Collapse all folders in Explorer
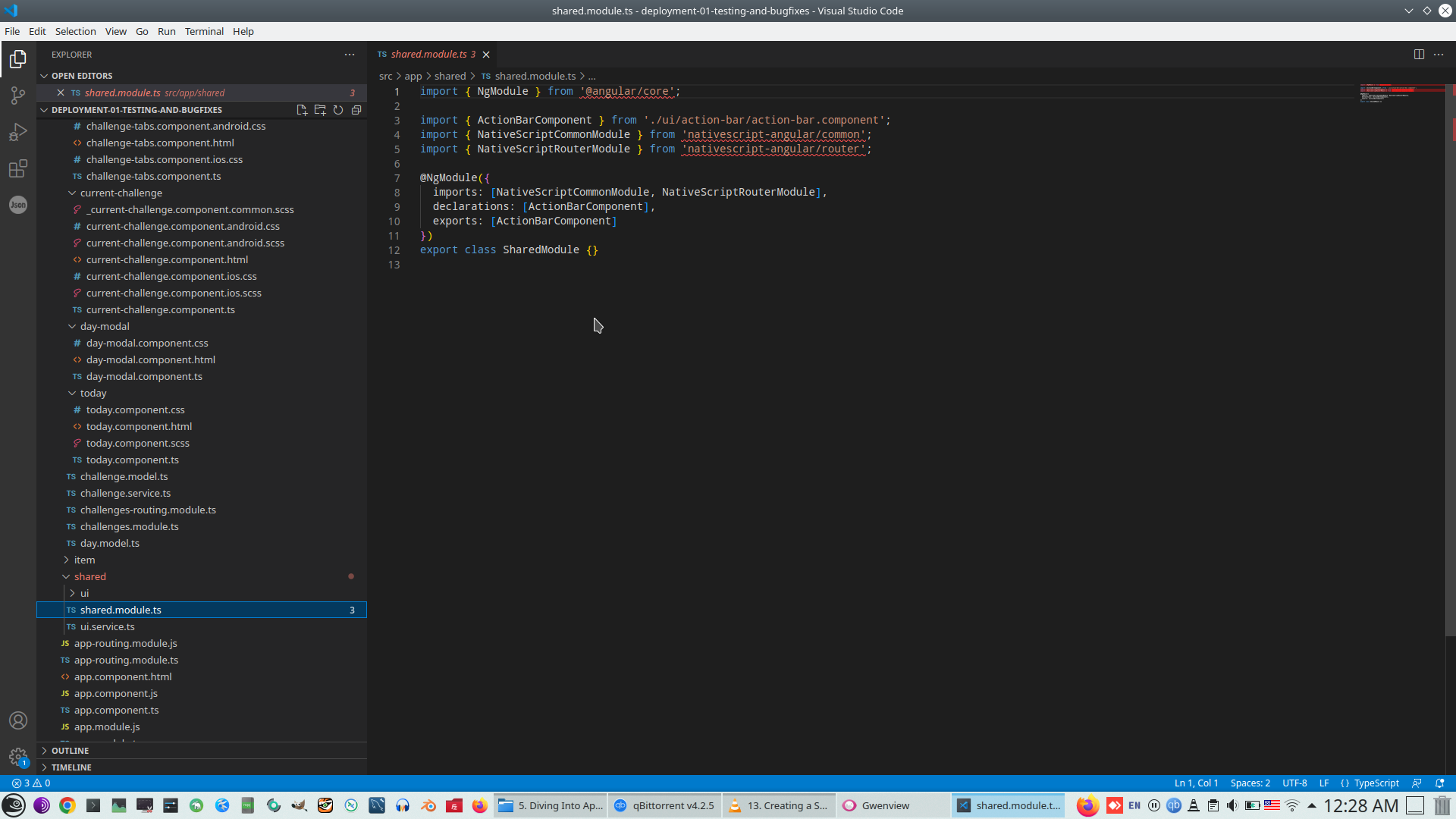The height and width of the screenshot is (819, 1456). click(x=356, y=110)
